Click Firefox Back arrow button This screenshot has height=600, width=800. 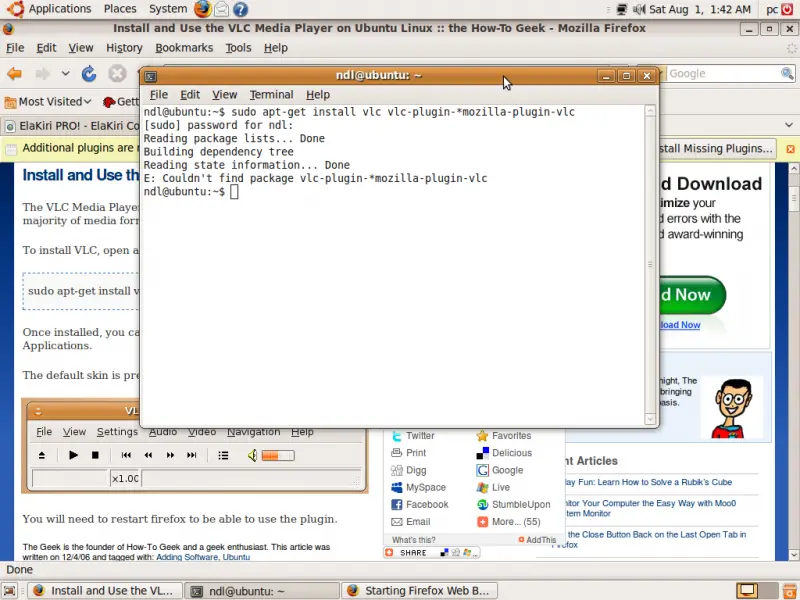[x=14, y=74]
